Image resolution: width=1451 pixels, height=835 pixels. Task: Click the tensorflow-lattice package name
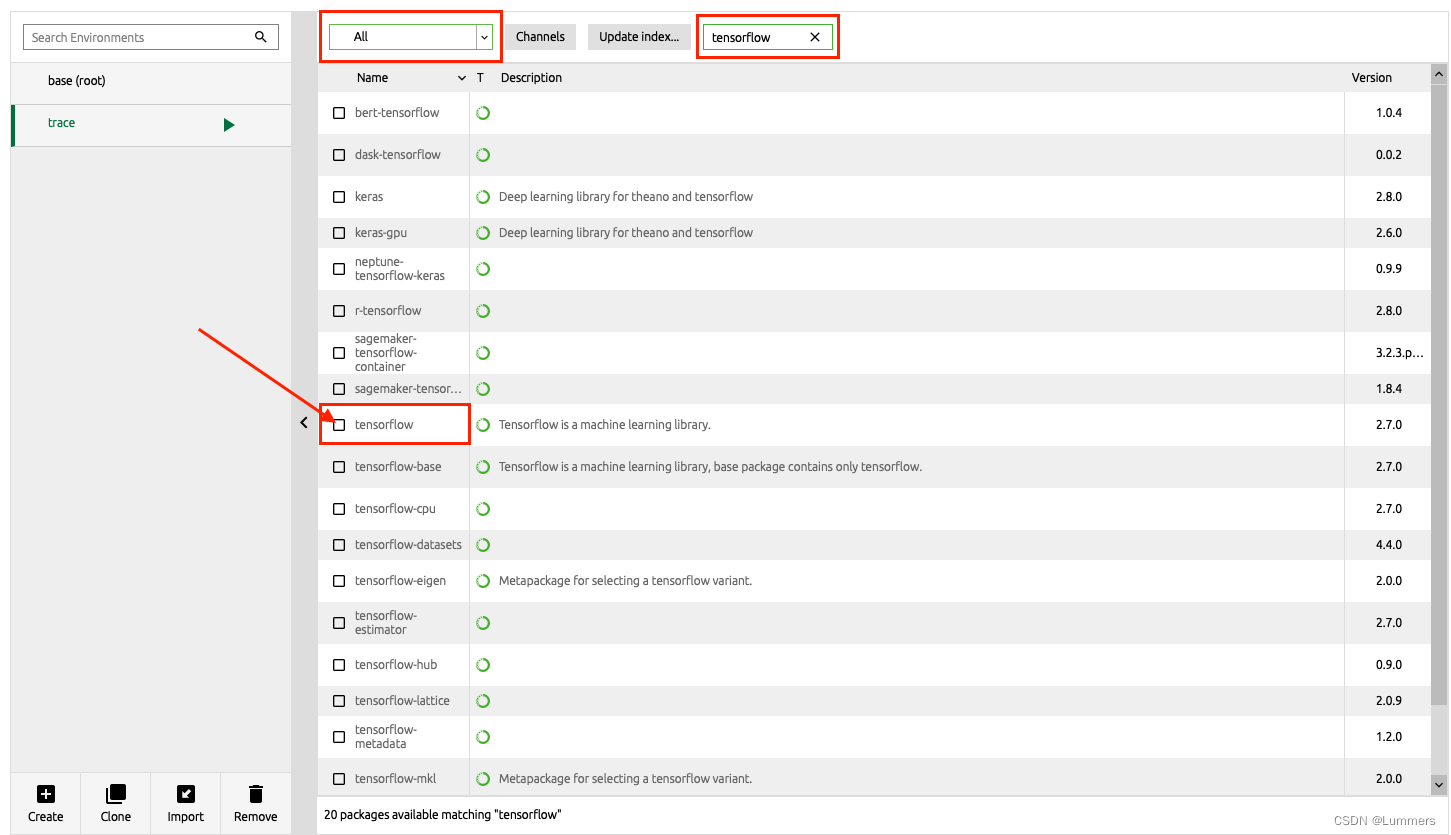(x=402, y=701)
